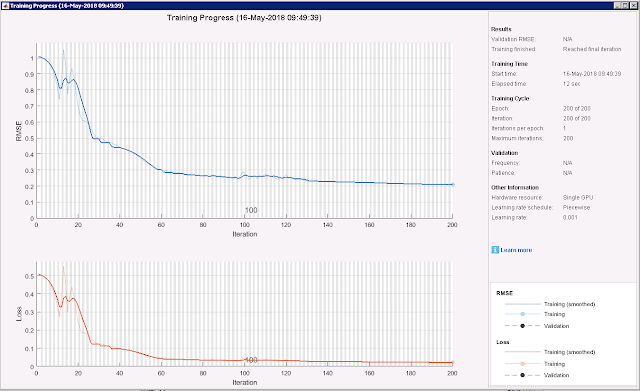Viewport: 640px width, 391px height.
Task: Click the epoch 100 marker in the Loss plot
Action: pos(251,360)
